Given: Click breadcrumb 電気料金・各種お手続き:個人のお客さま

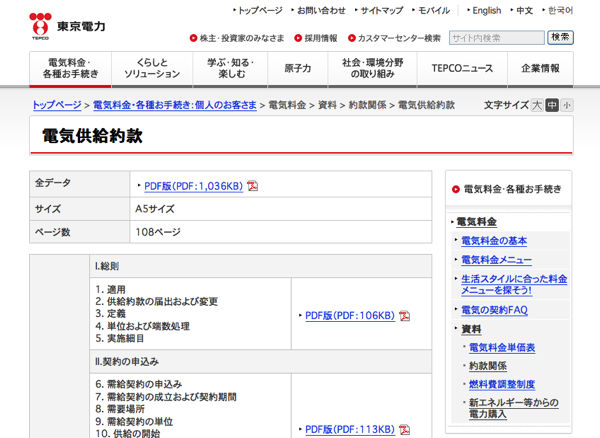Looking at the screenshot, I should coord(174,105).
